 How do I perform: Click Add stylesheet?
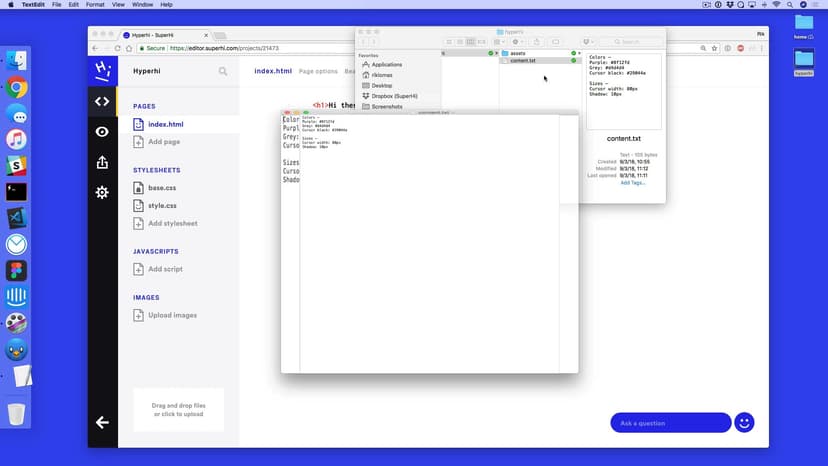point(172,223)
